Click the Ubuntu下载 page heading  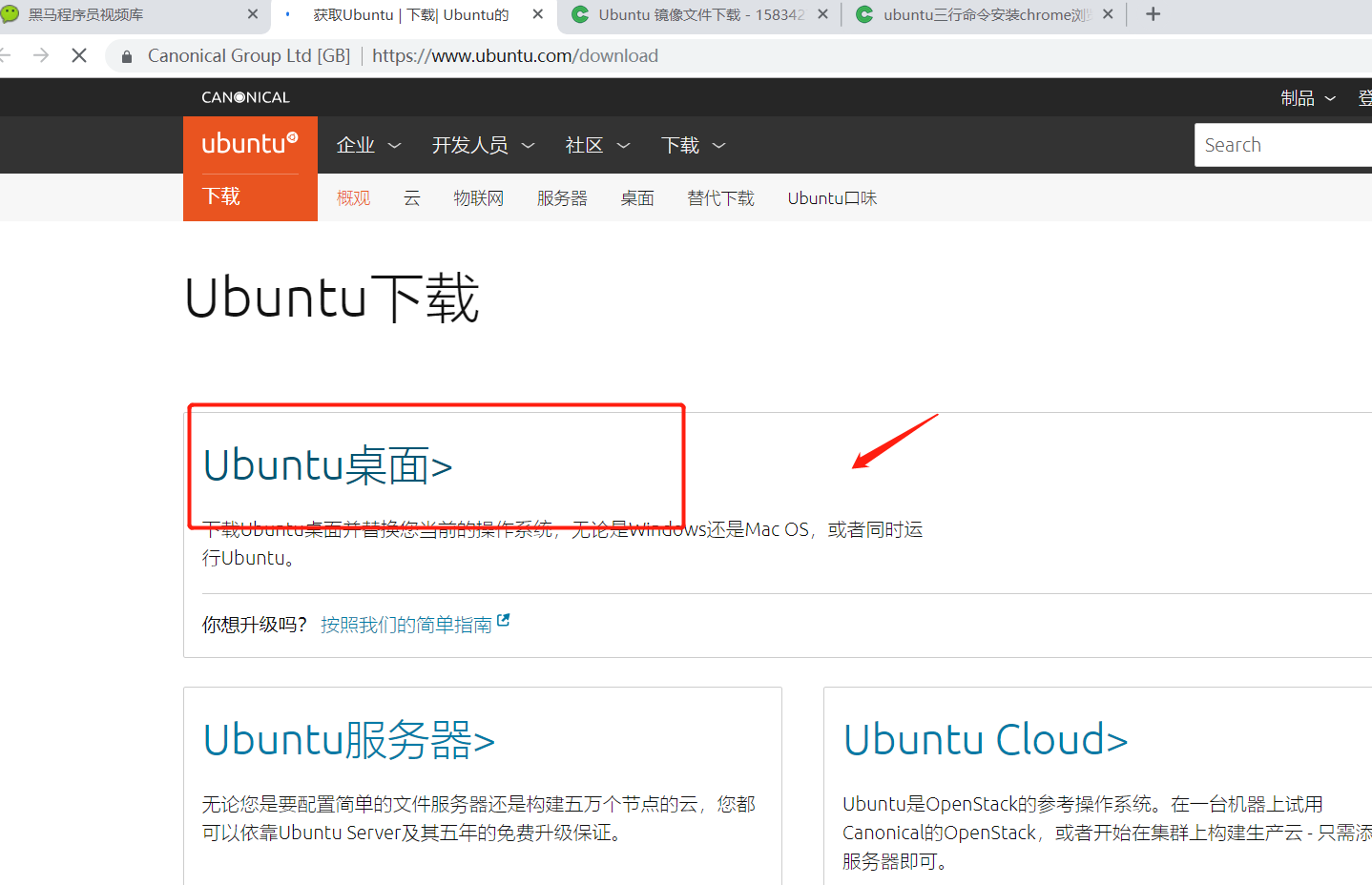coord(331,298)
